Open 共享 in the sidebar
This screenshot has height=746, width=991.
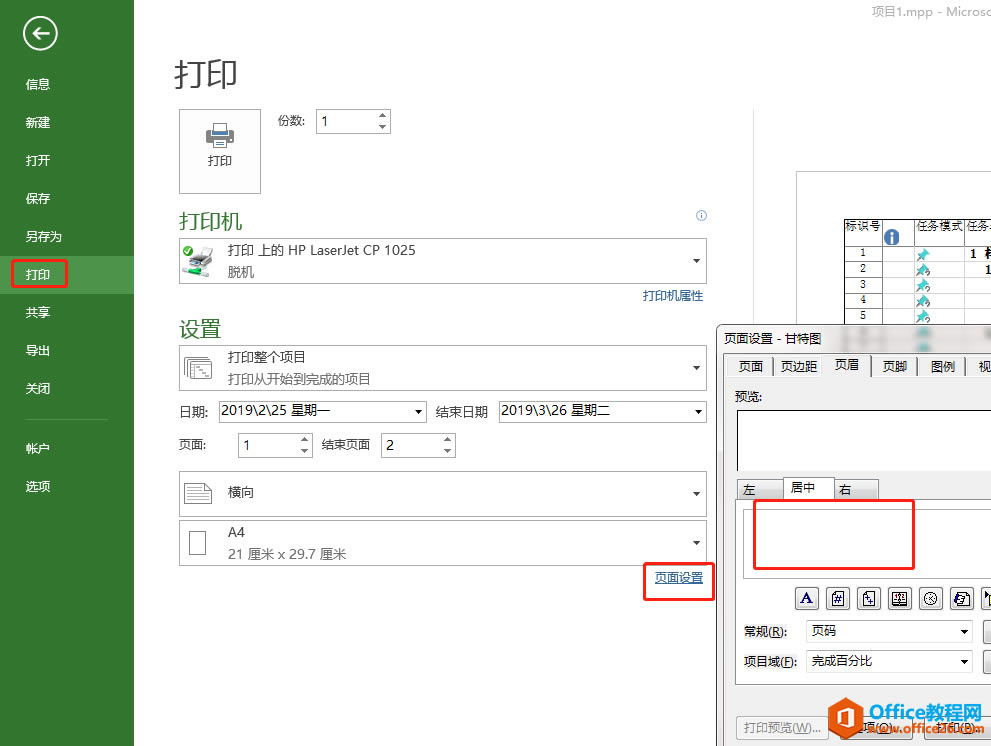coord(38,312)
